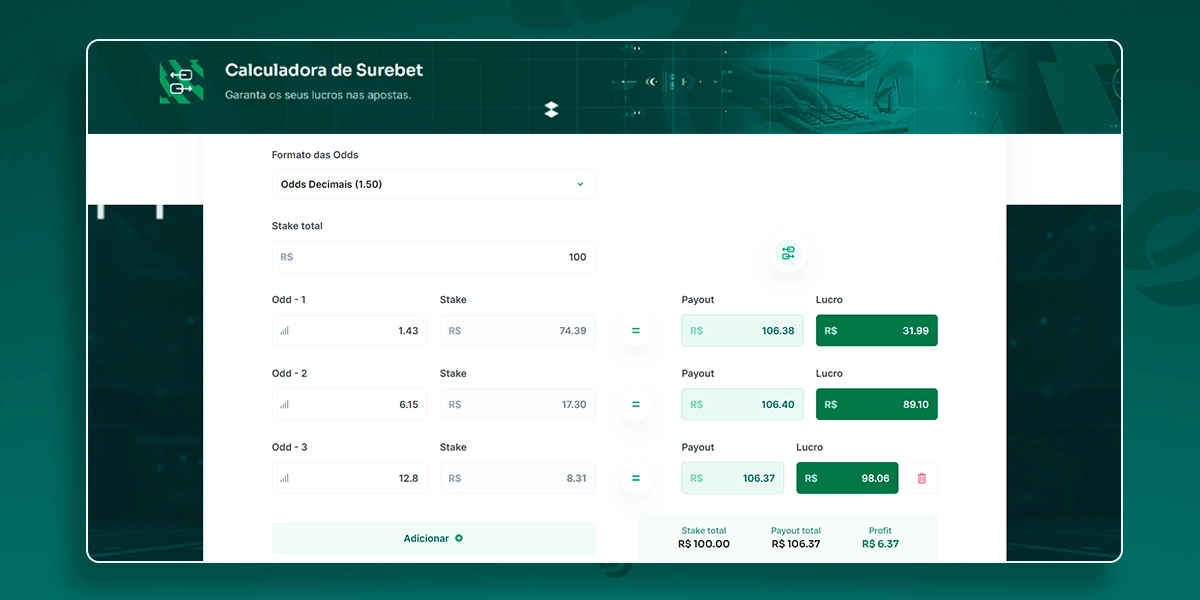Click the Payout value 106.40 field

click(742, 404)
